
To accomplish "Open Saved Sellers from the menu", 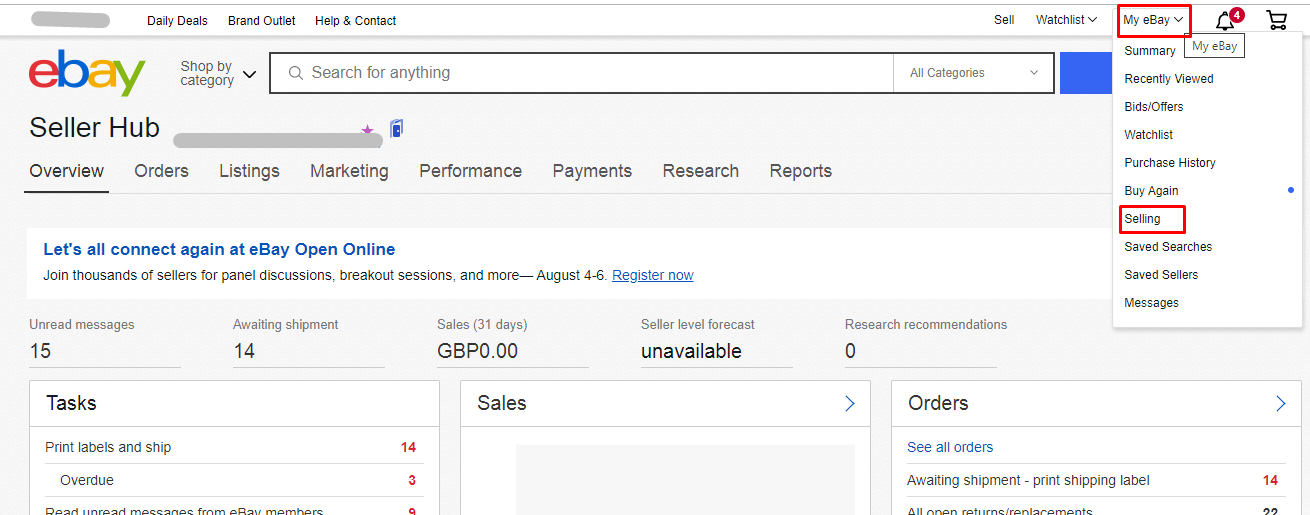I will (1161, 275).
